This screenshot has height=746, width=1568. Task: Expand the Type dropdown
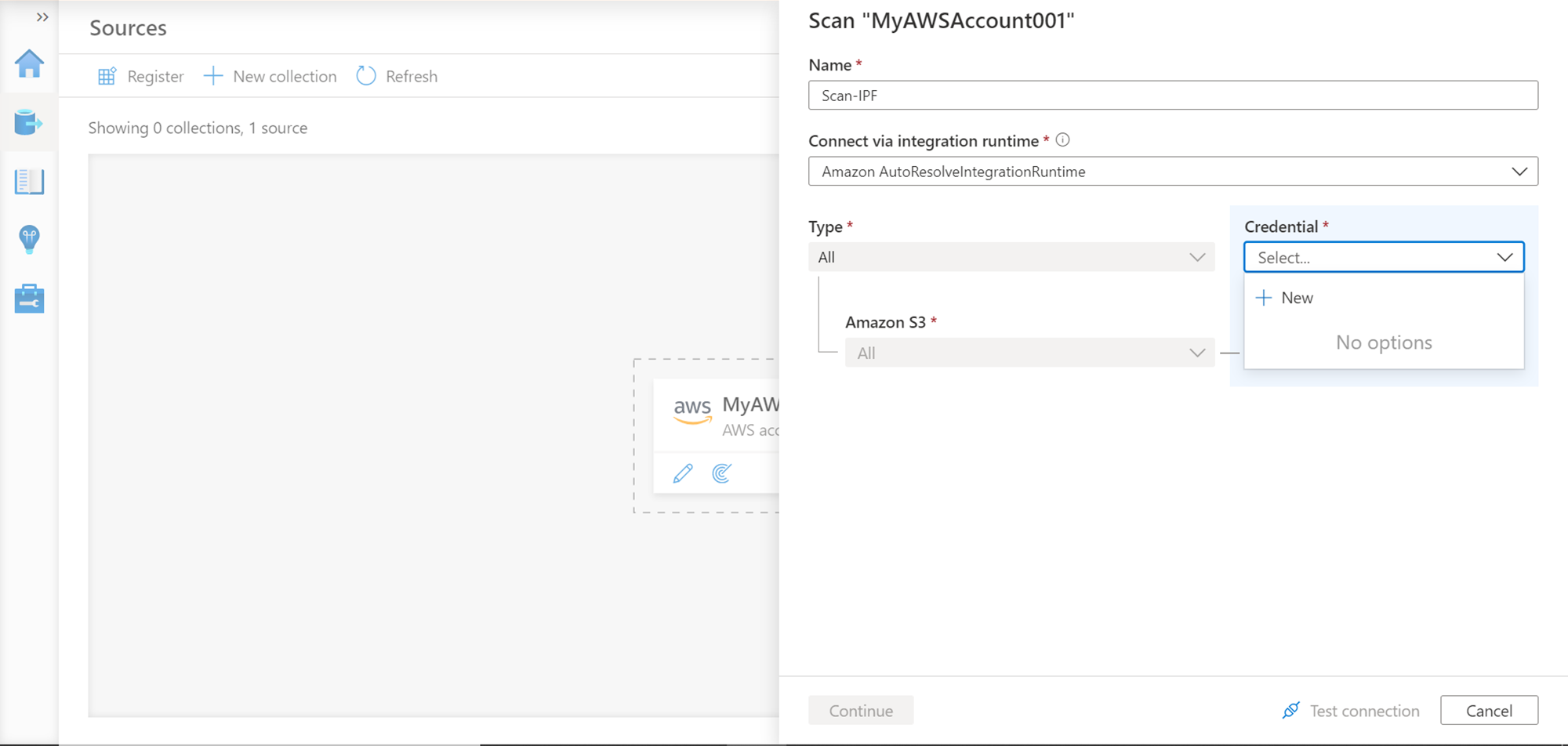1011,257
